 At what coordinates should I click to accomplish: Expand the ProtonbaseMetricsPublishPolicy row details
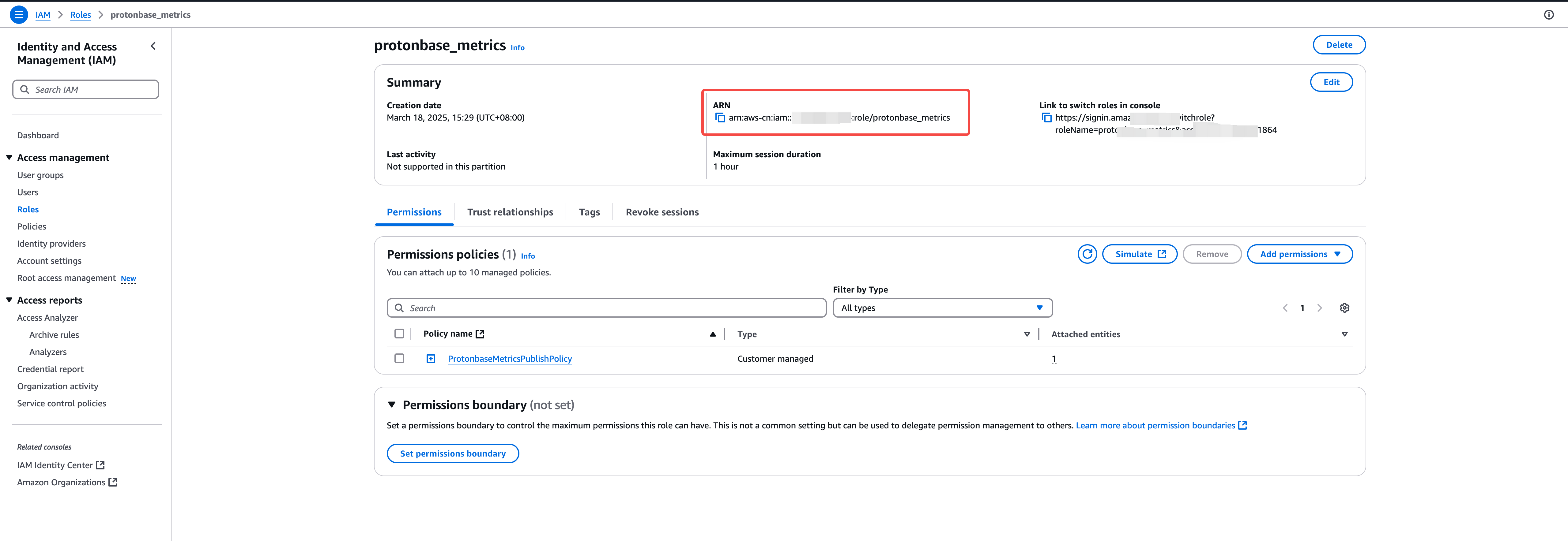coord(431,359)
